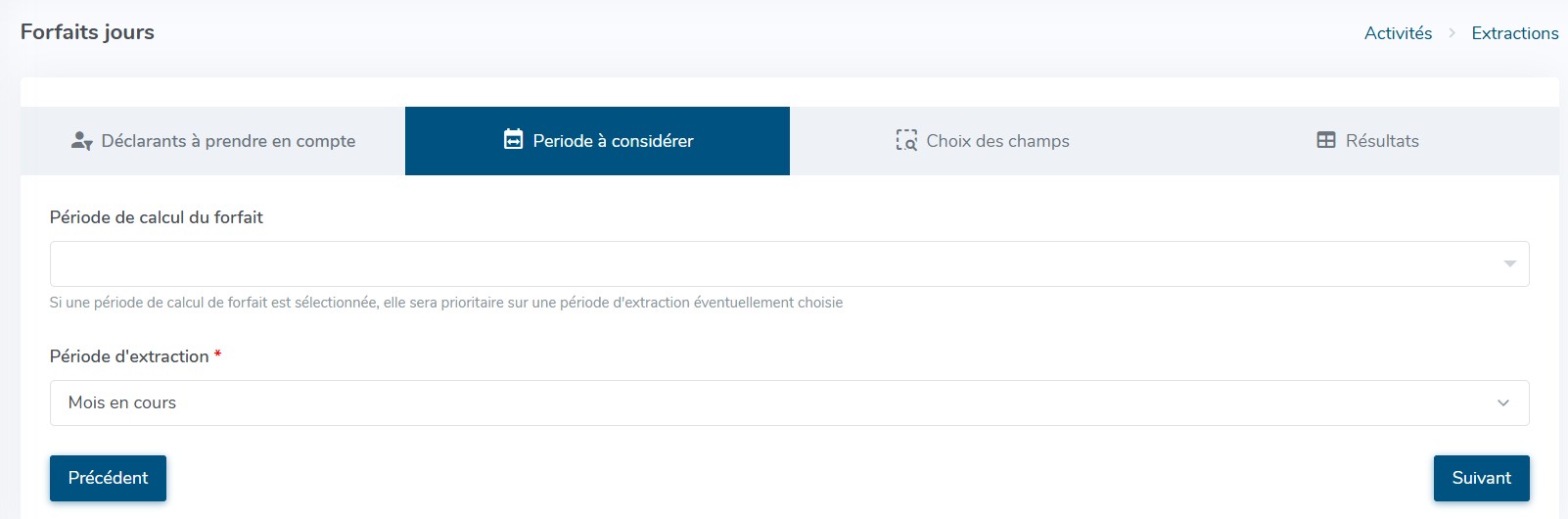Click the table icon beside Résultats
The width and height of the screenshot is (1568, 519).
tap(1326, 140)
